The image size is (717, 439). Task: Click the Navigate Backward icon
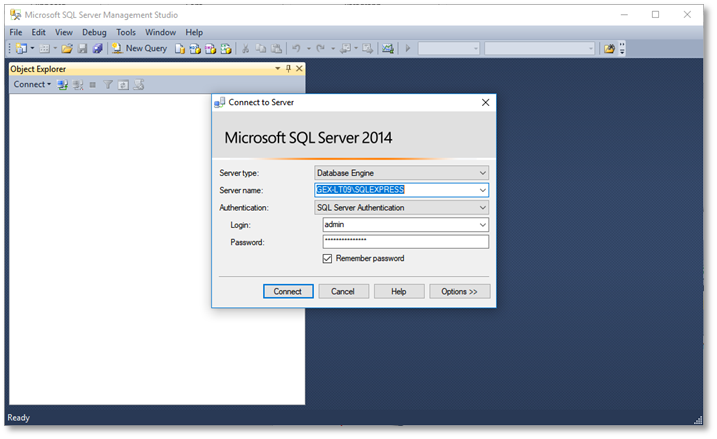click(x=346, y=48)
